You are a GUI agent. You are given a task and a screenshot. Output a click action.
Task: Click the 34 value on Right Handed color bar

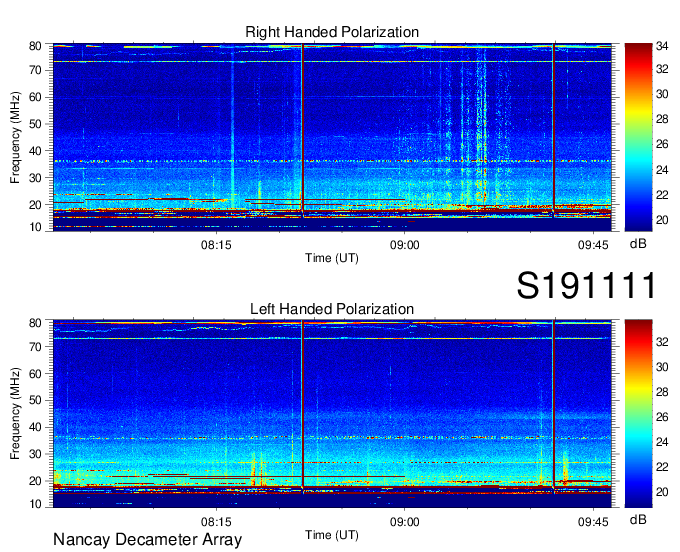pyautogui.click(x=662, y=46)
